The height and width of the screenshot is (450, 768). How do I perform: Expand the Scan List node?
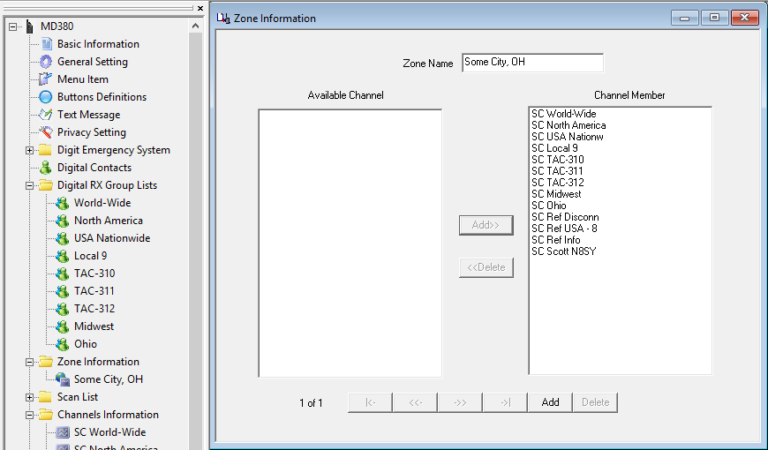[x=29, y=397]
